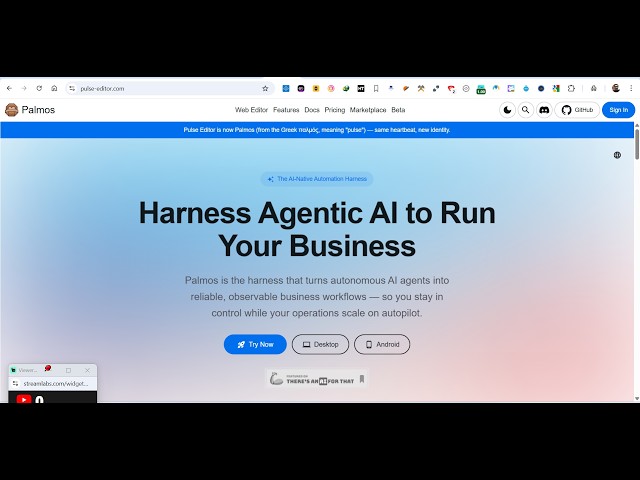Open the Discord community link
640x480 pixels.
tap(544, 110)
